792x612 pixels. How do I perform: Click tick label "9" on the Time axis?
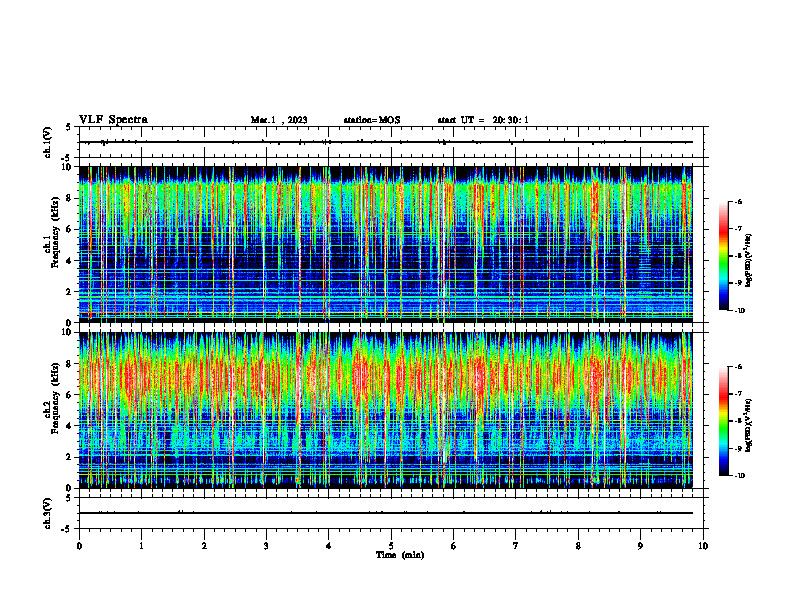(x=640, y=546)
